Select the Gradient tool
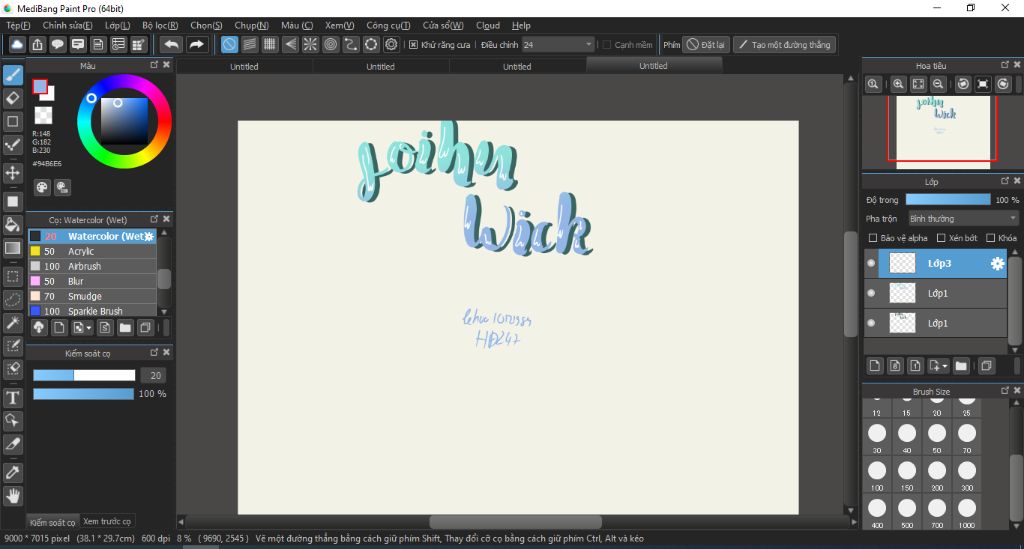 [12, 248]
